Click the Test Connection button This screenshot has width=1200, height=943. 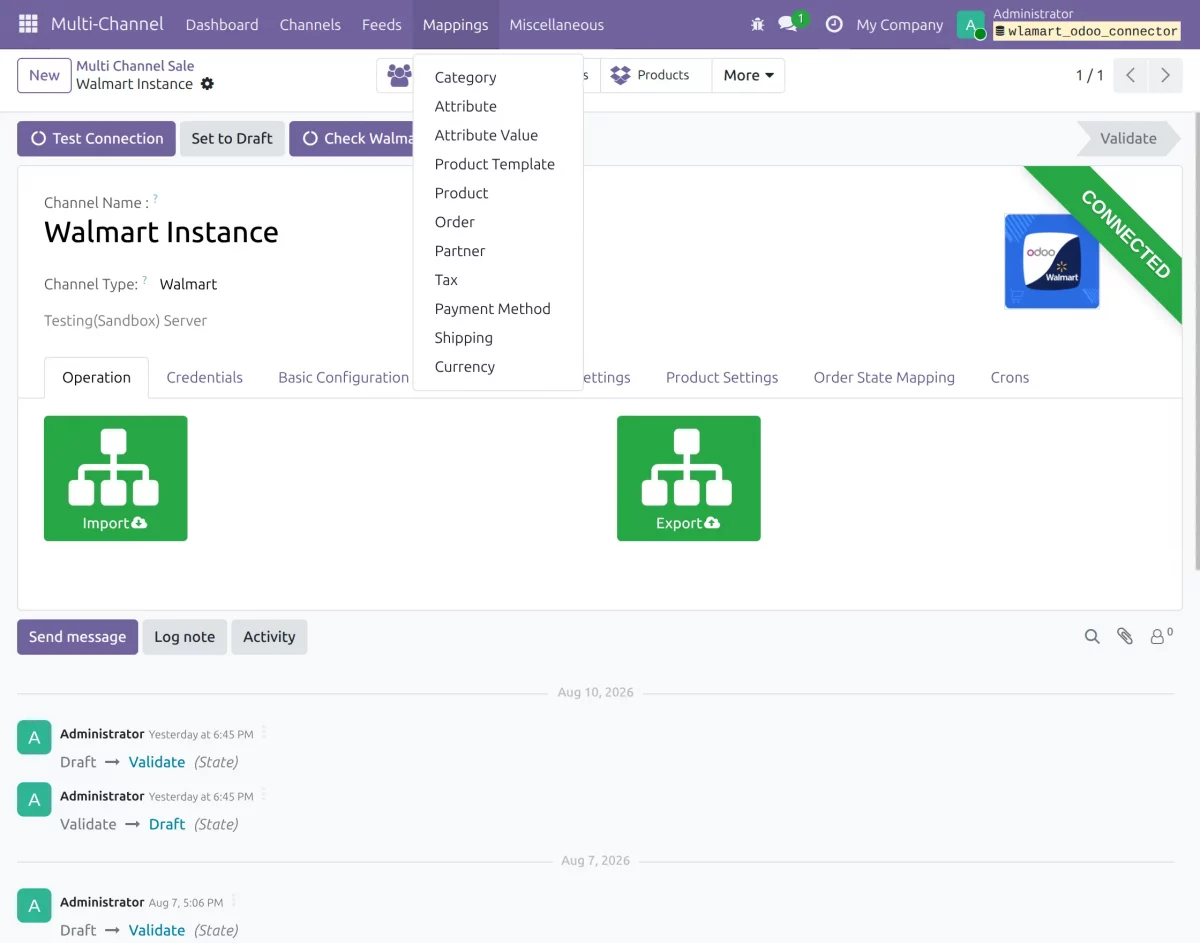coord(96,138)
